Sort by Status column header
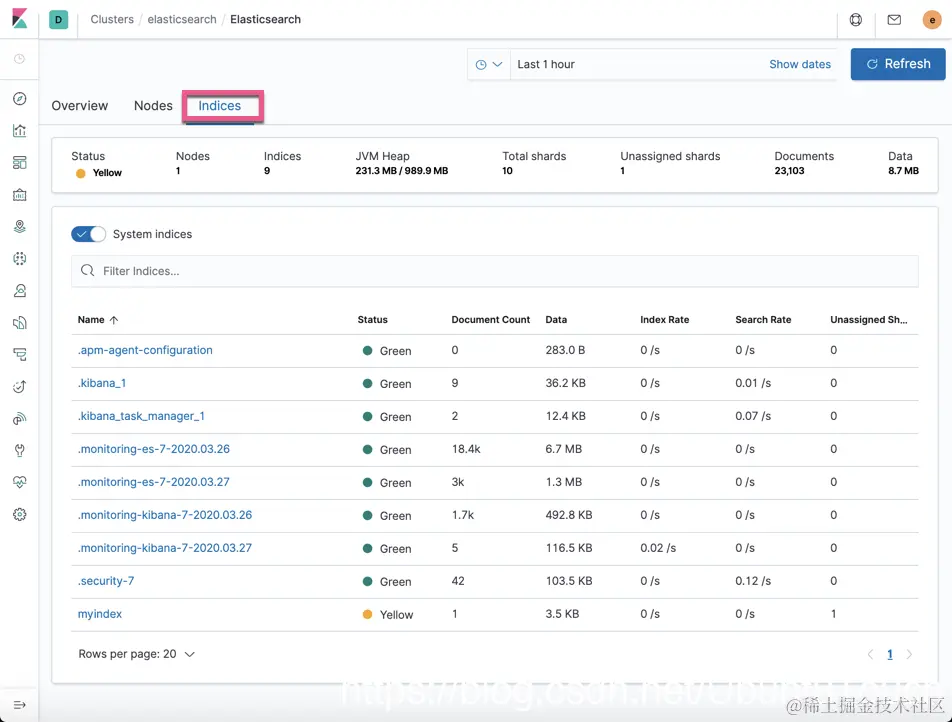Screen dimensions: 952x722 [372, 319]
